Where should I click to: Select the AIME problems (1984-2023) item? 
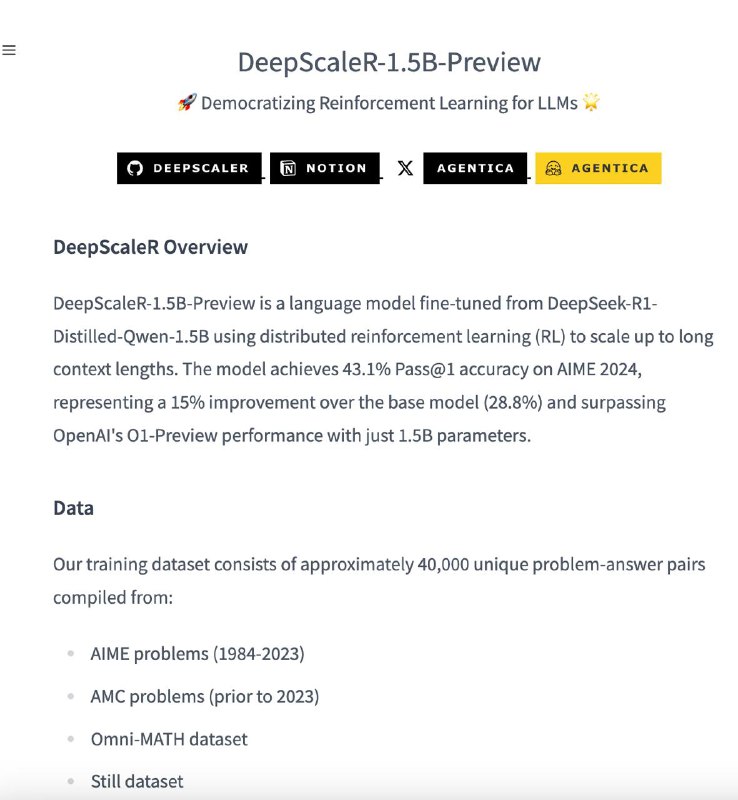point(198,654)
